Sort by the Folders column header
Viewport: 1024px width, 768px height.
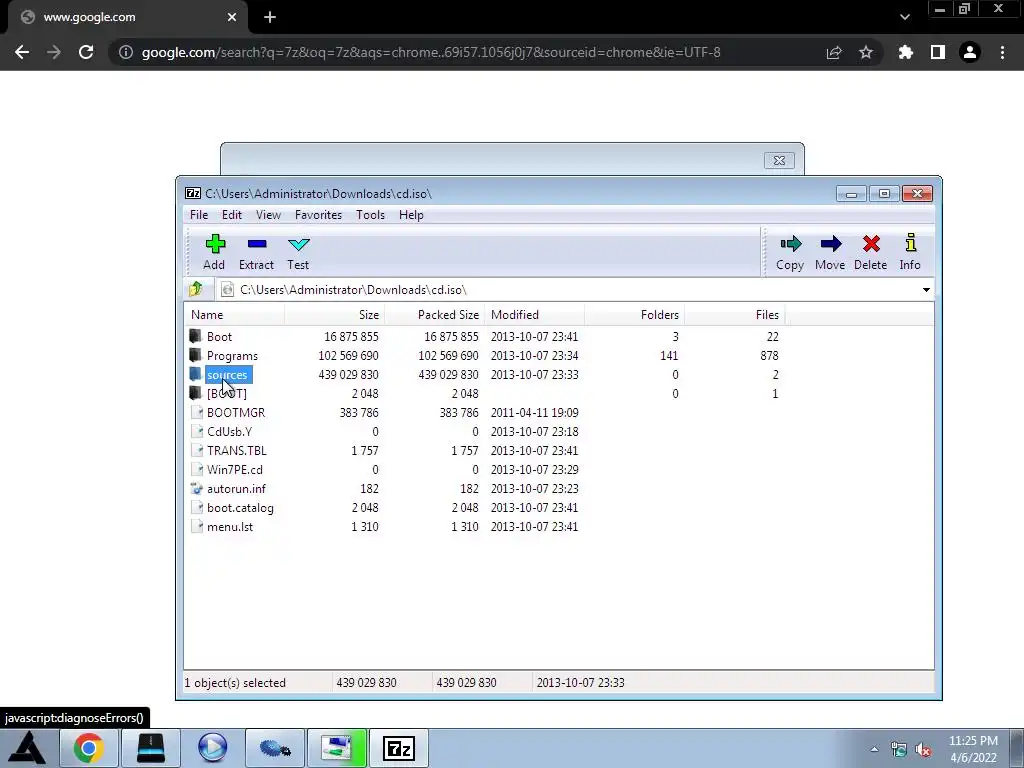point(634,315)
